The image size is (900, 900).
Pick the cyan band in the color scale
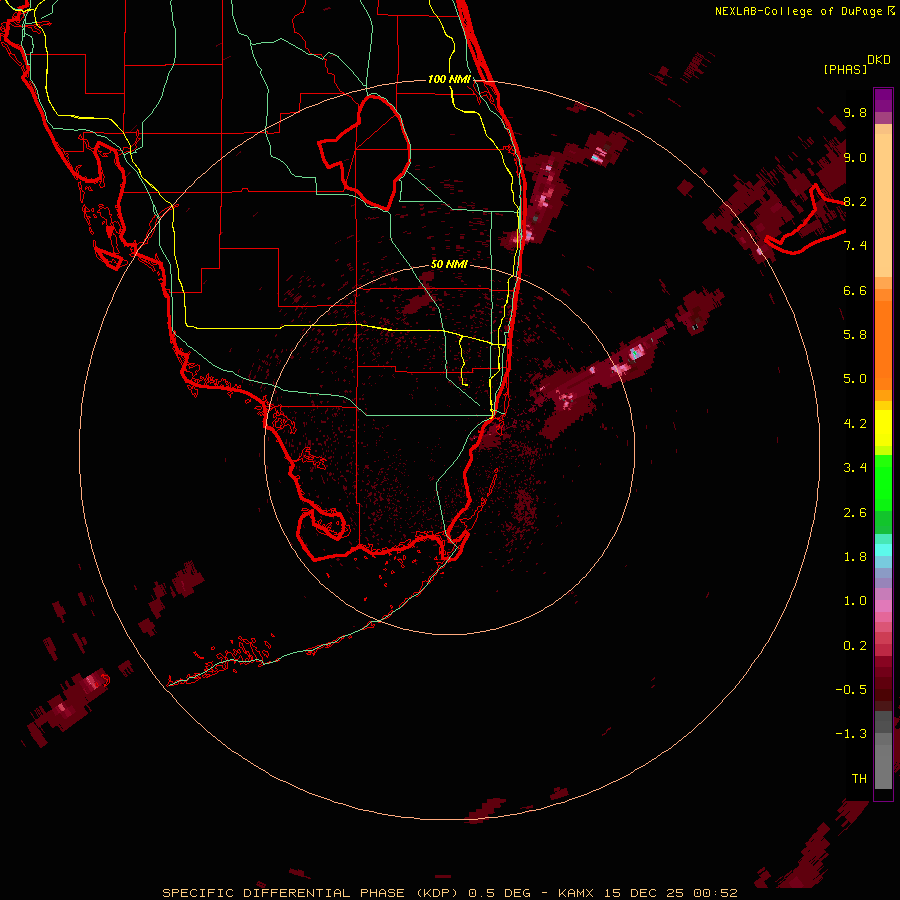pyautogui.click(x=883, y=550)
